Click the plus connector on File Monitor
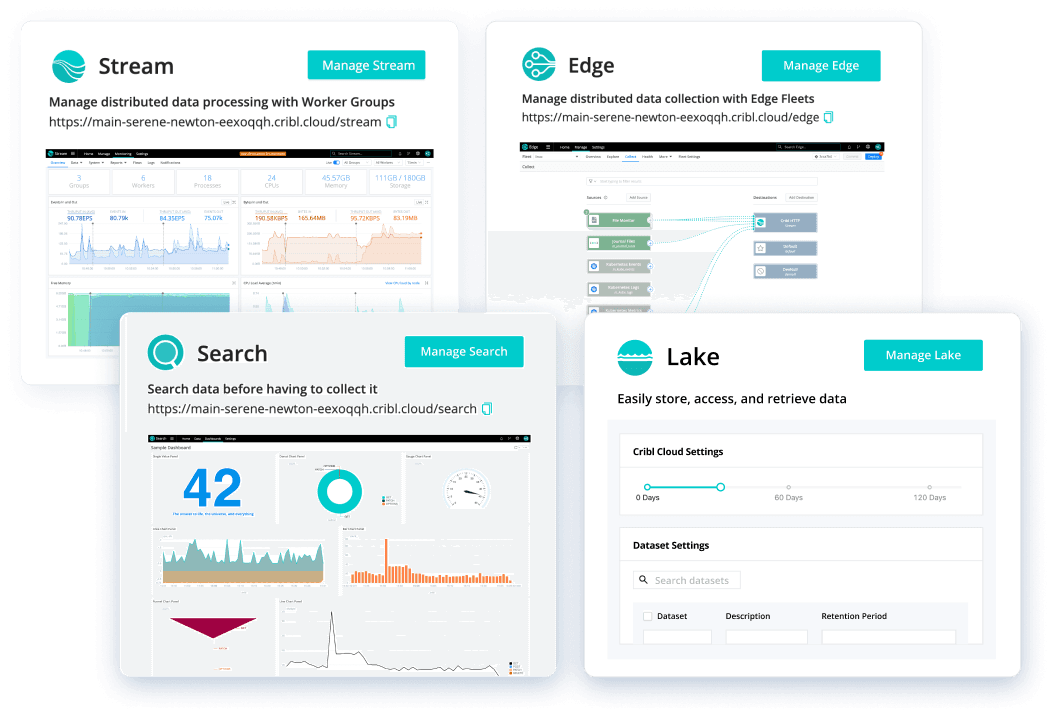The width and height of the screenshot is (1052, 715). [x=650, y=220]
